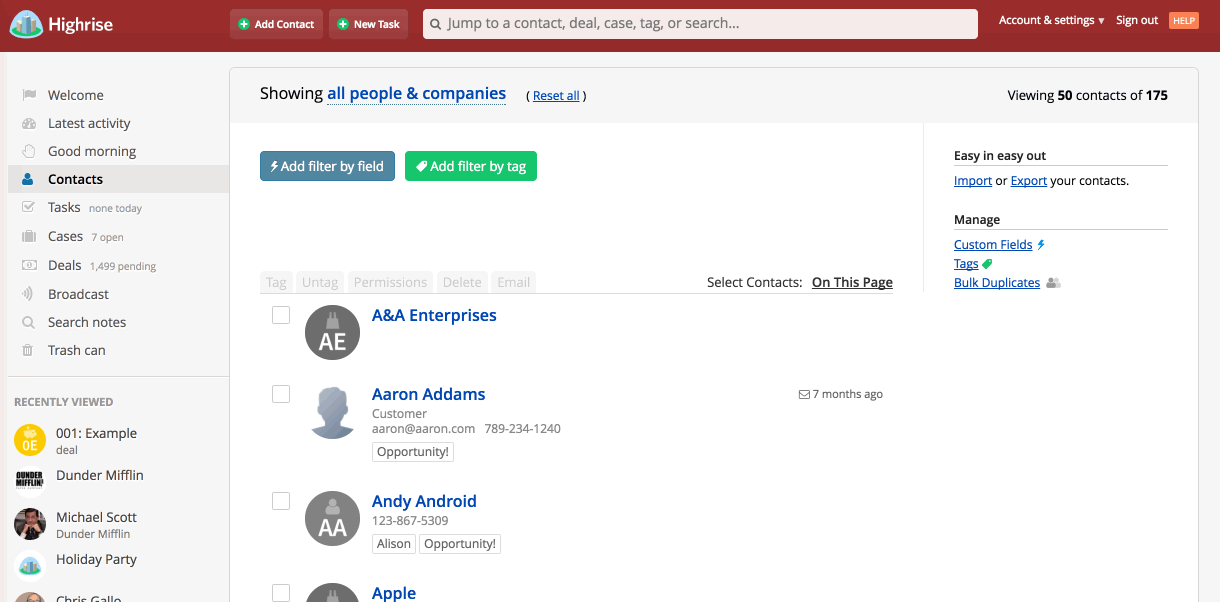Image resolution: width=1220 pixels, height=602 pixels.
Task: Click the Holiday Party case icon
Action: (x=30, y=566)
